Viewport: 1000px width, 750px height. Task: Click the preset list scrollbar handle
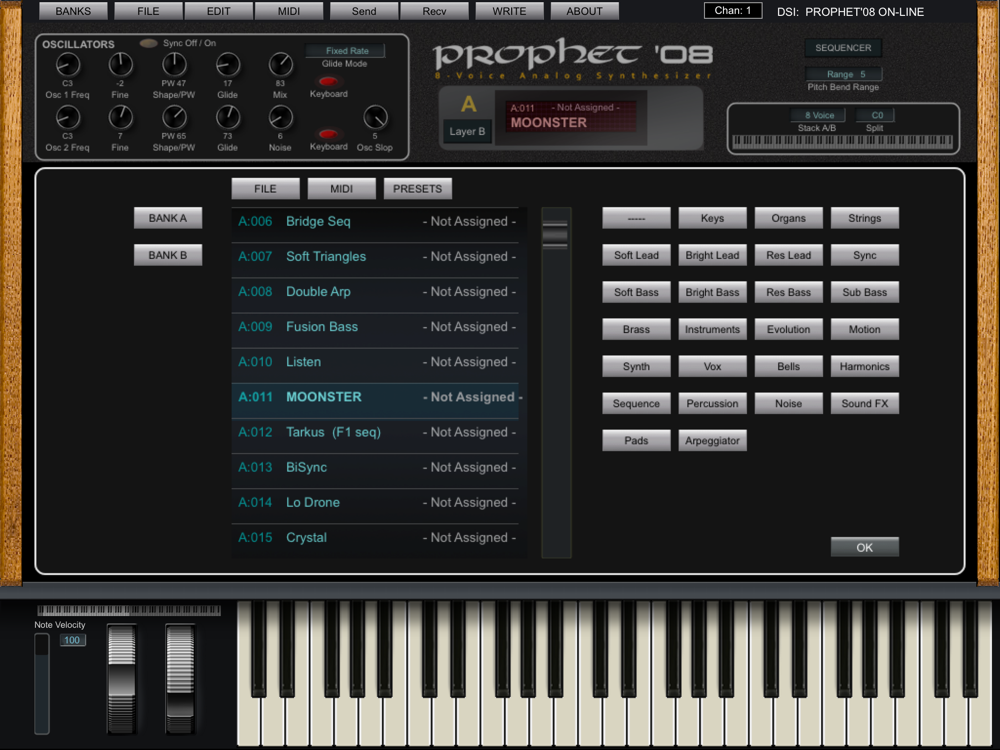[x=555, y=234]
